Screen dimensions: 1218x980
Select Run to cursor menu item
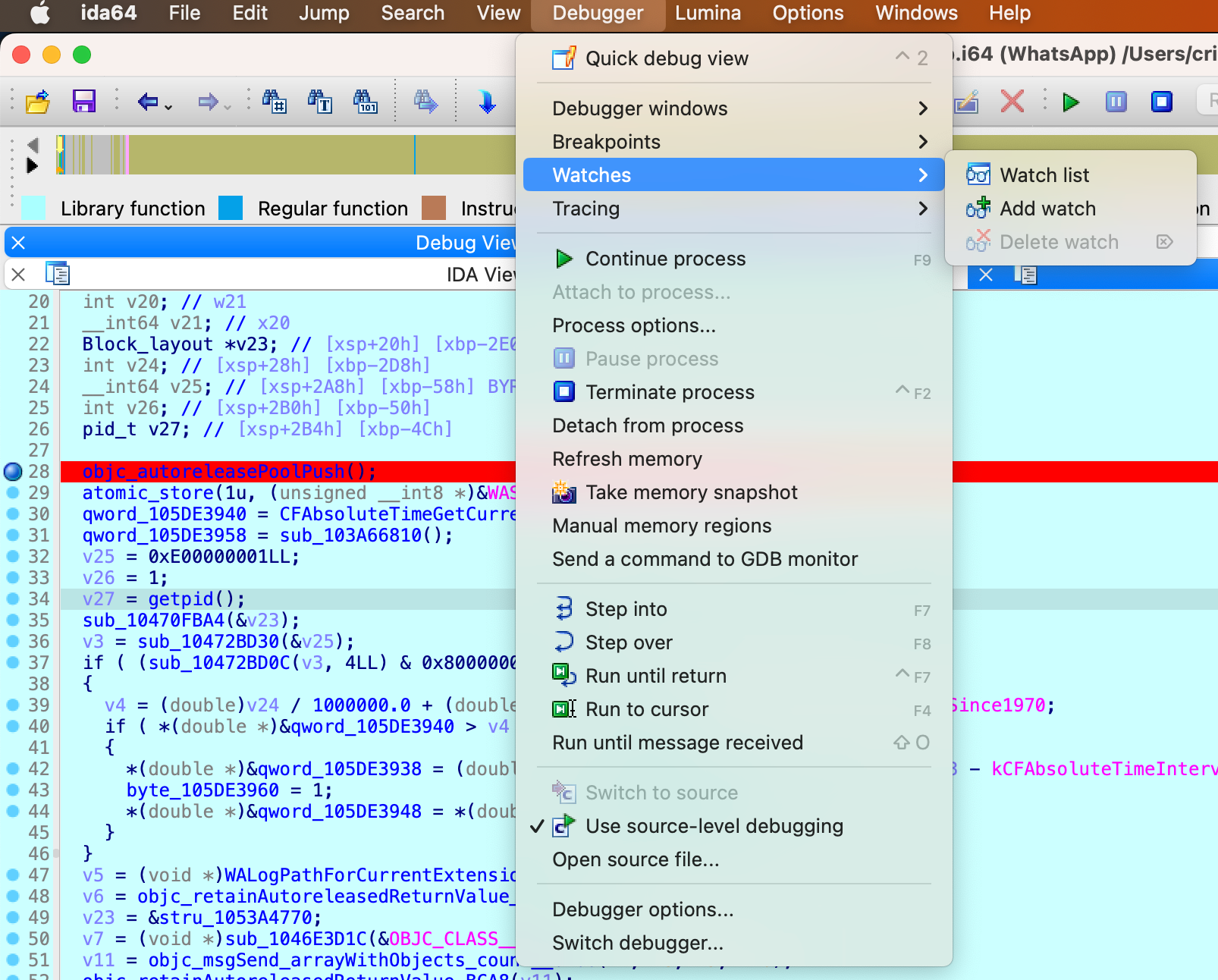click(x=734, y=709)
